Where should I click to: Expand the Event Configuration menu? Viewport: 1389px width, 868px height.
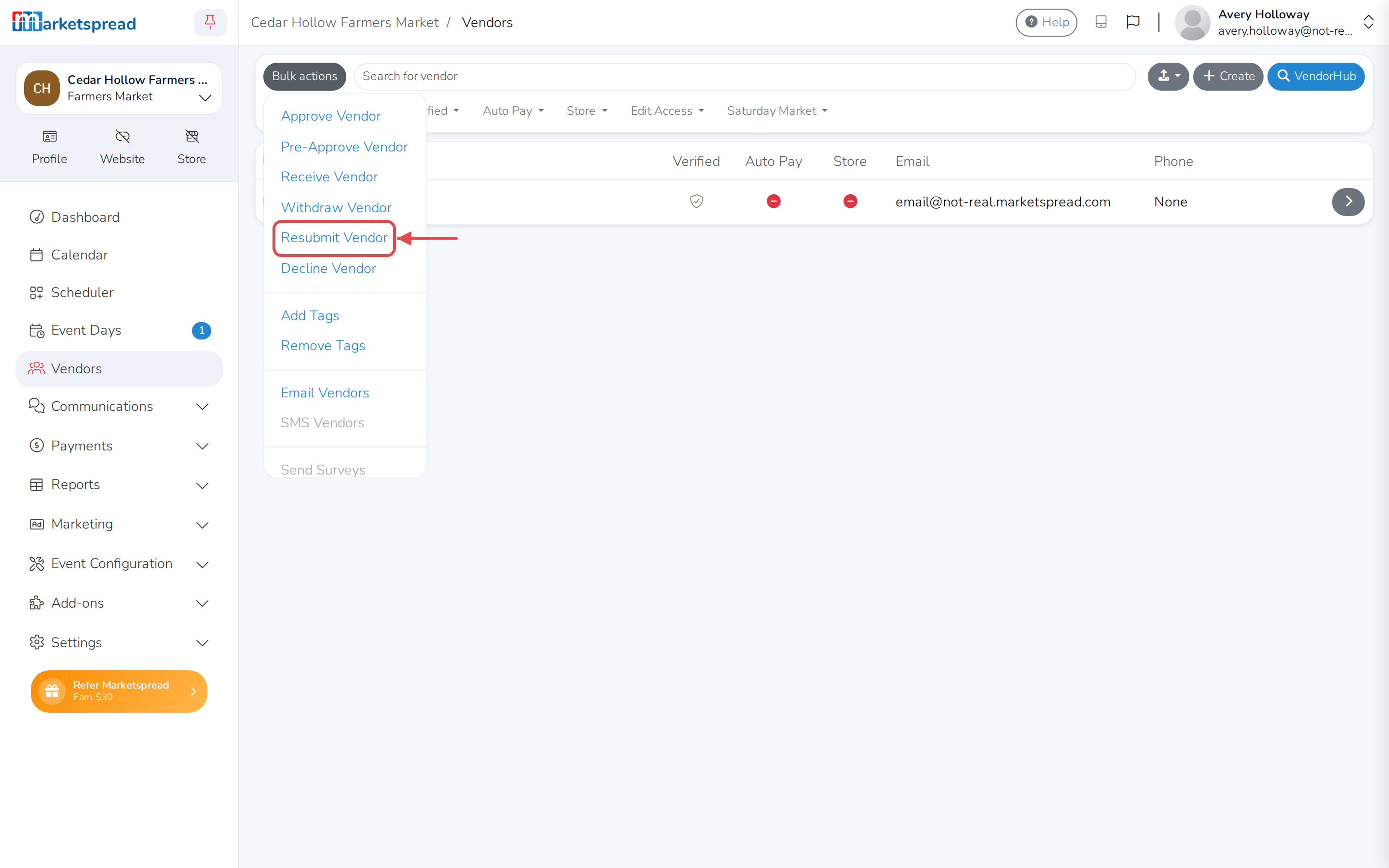[119, 564]
